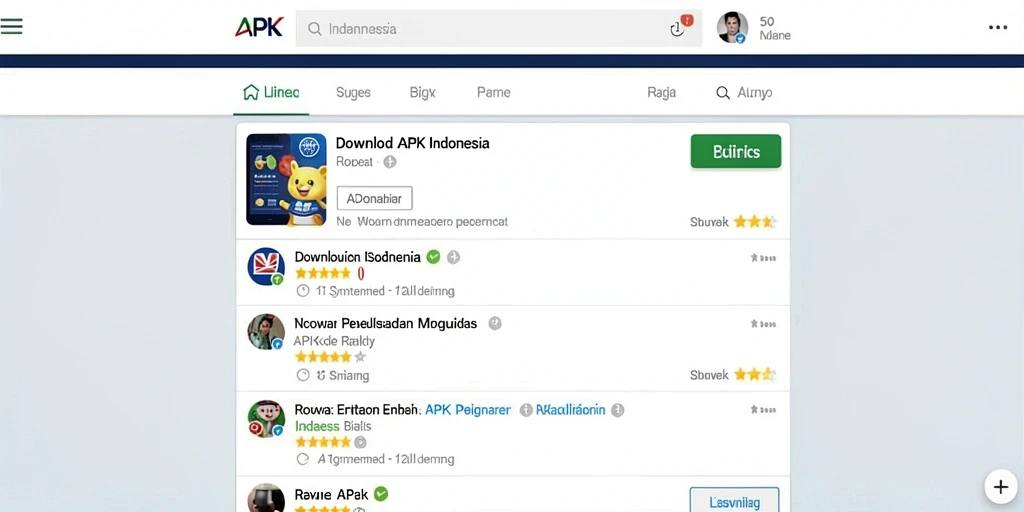Click the green Bdirics button
This screenshot has width=1024, height=512.
pyautogui.click(x=735, y=152)
